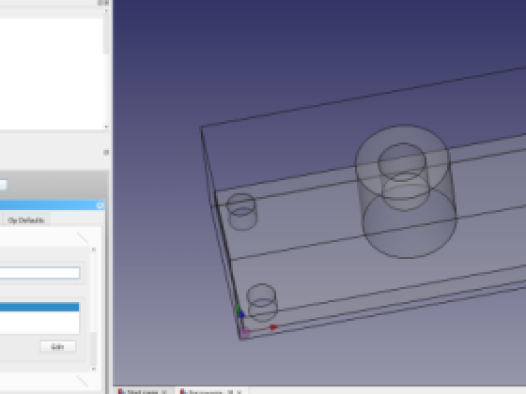Screen dimensions: 526x394
Task: Switch to the Op Defaults tab
Action: (26, 220)
